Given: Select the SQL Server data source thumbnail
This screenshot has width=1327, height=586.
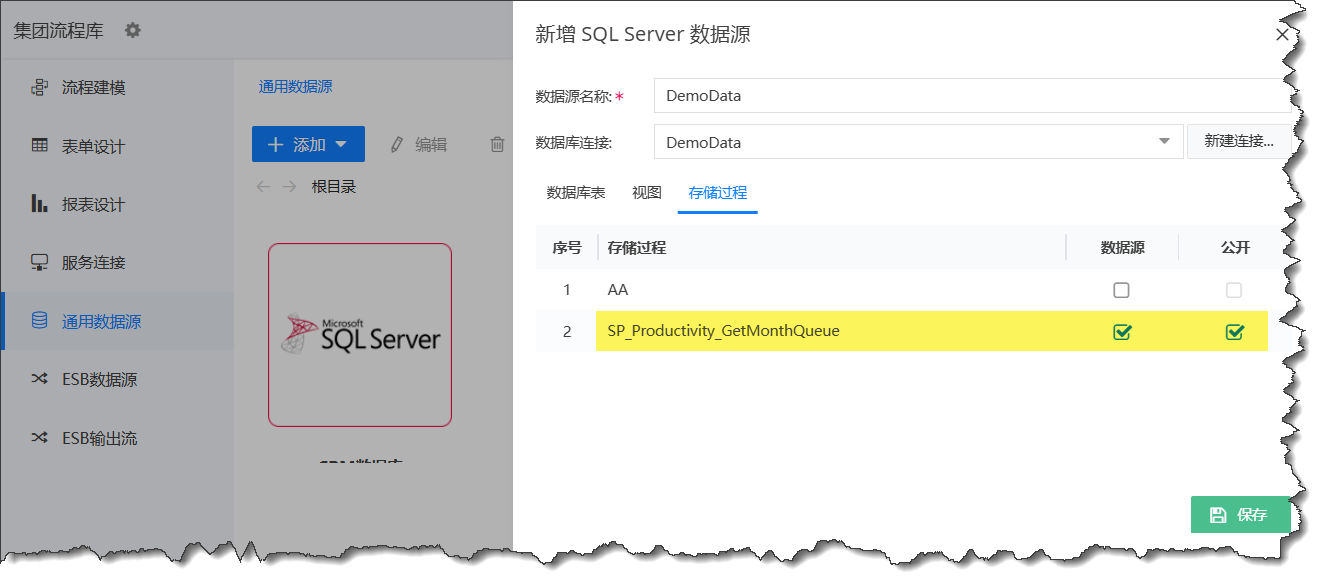Looking at the screenshot, I should tap(360, 335).
